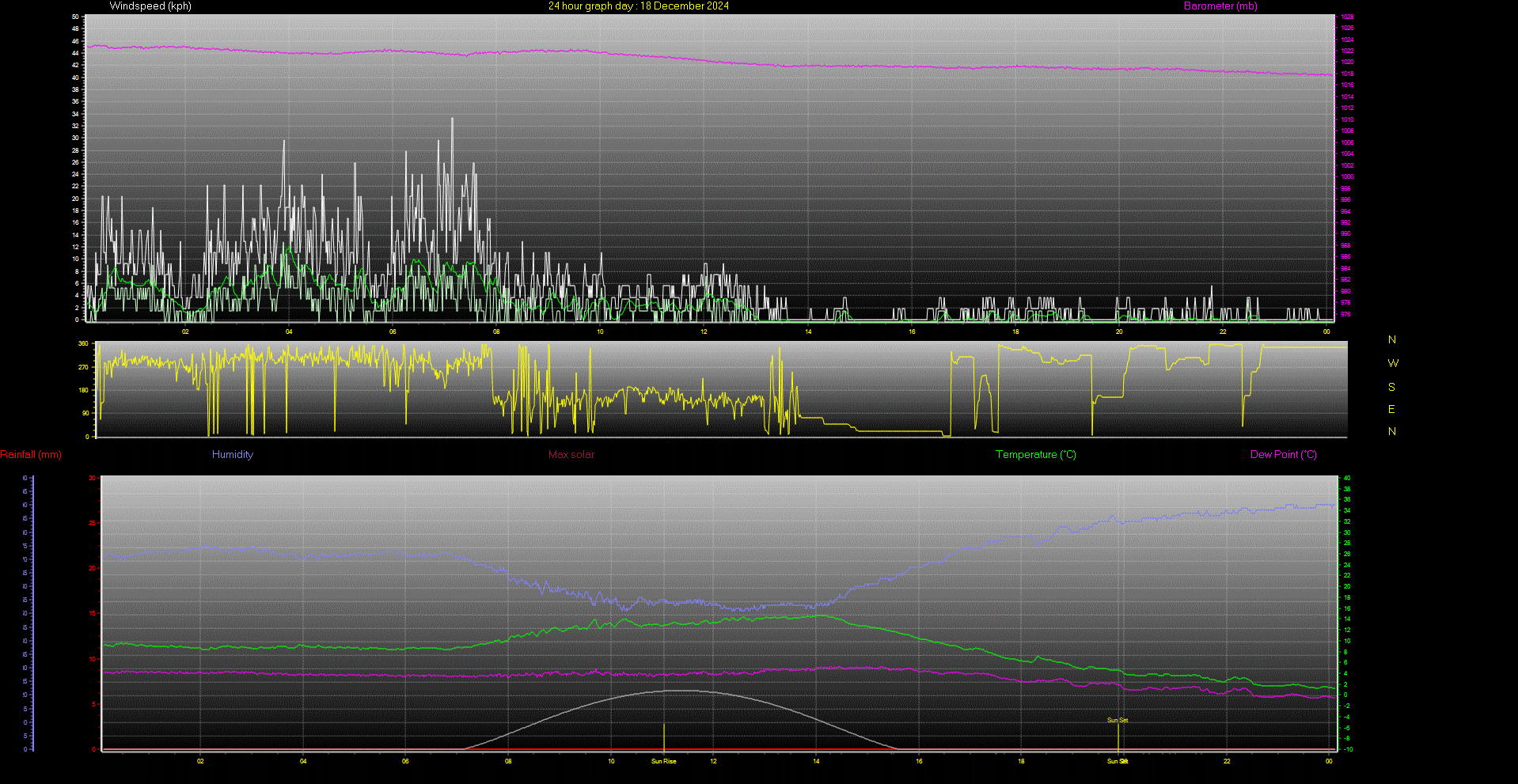
Task: Click the 'Sun Rise' label below the lower graph
Action: click(x=663, y=762)
